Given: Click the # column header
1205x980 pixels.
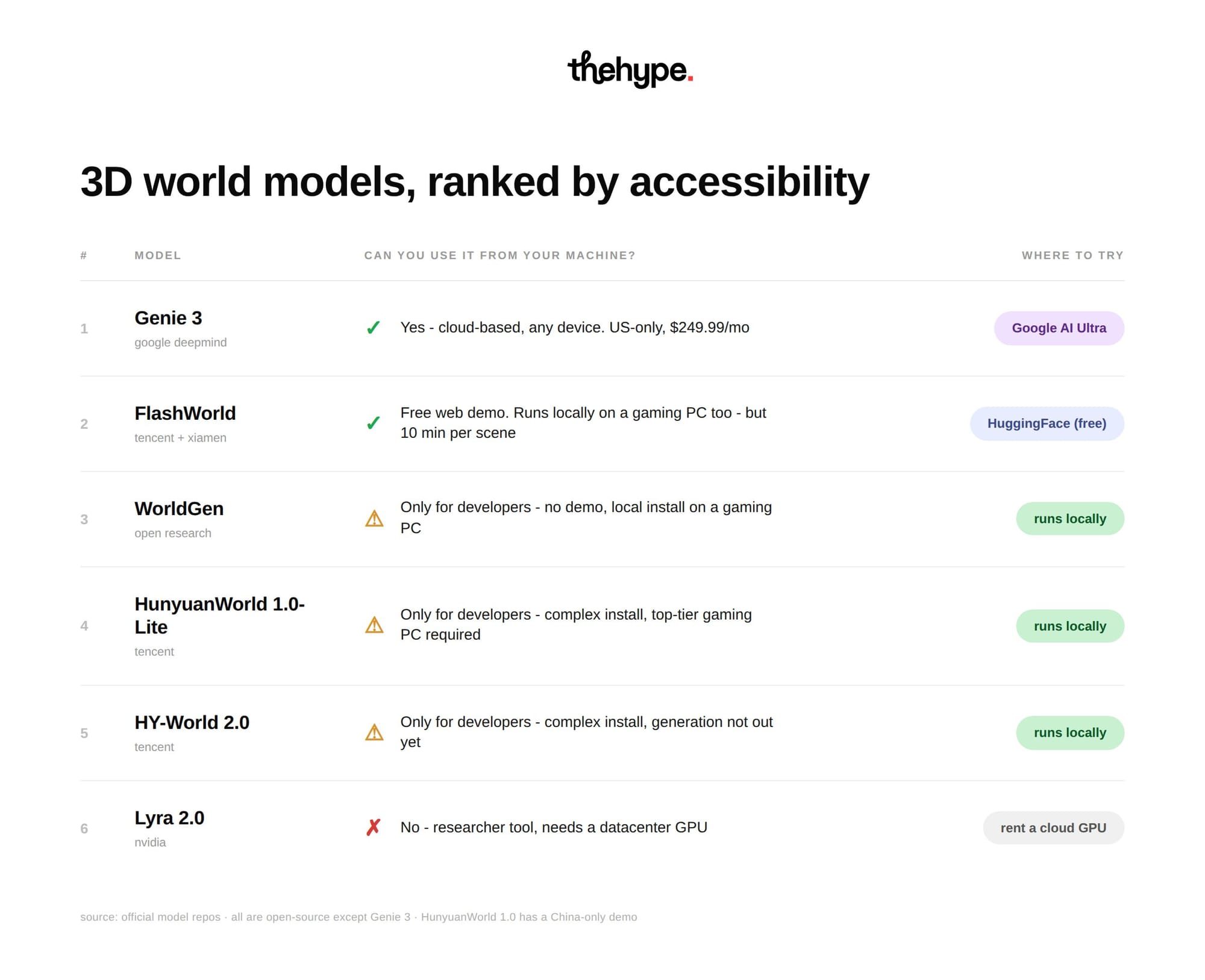Looking at the screenshot, I should click(x=84, y=255).
